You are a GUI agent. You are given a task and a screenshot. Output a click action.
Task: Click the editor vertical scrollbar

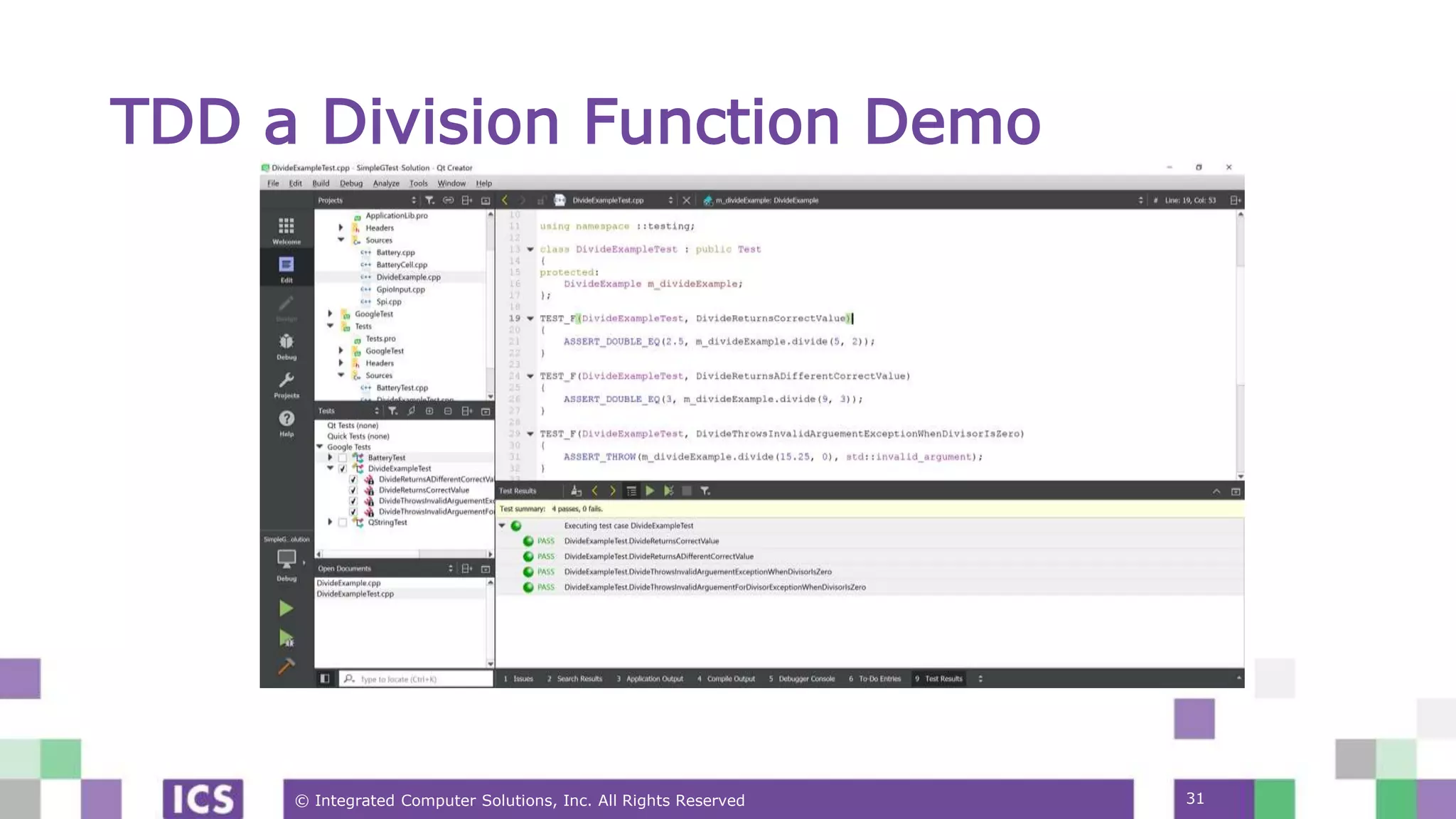[x=1240, y=345]
